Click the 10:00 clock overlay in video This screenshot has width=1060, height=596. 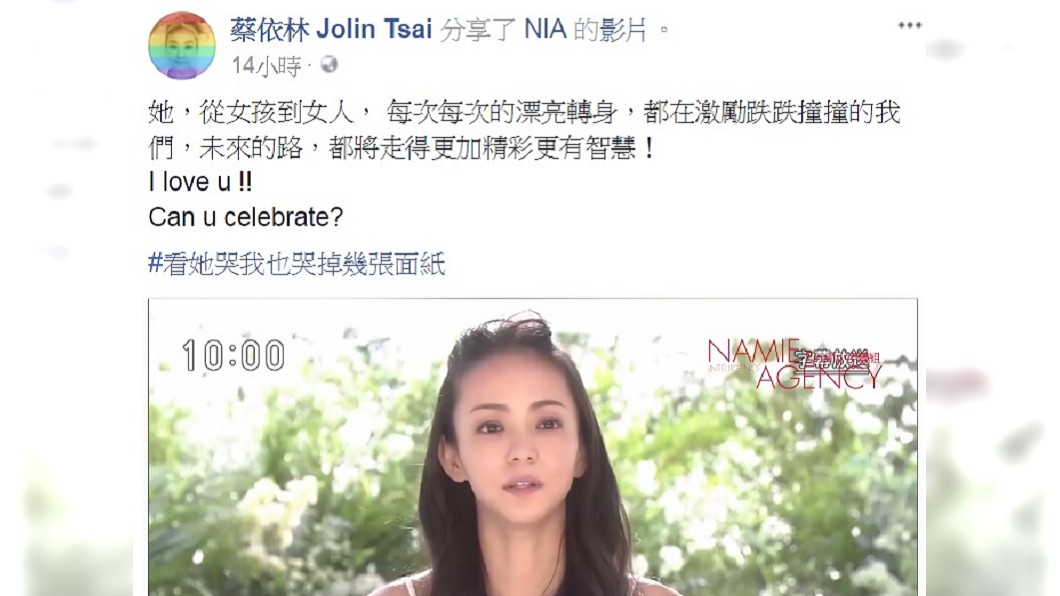tap(233, 355)
